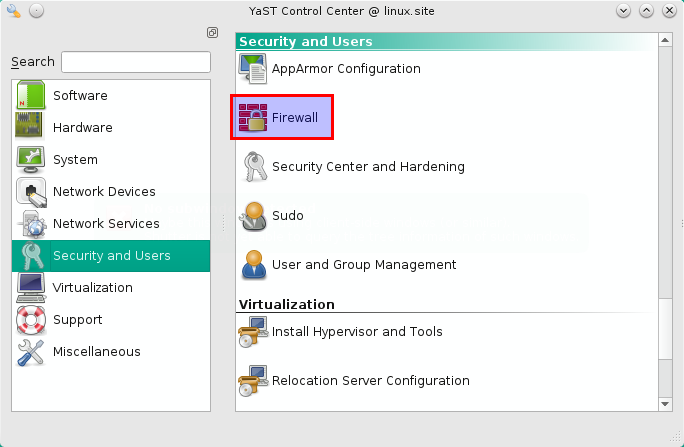The width and height of the screenshot is (684, 447).
Task: Open the window menu icon in titlebar
Action: coord(13,11)
